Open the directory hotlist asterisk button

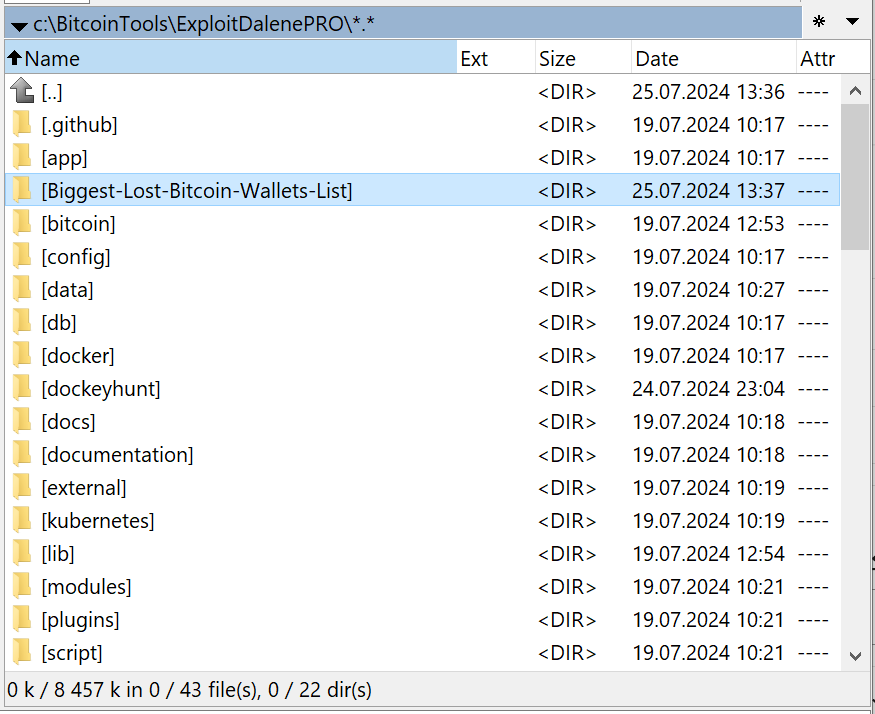click(819, 22)
